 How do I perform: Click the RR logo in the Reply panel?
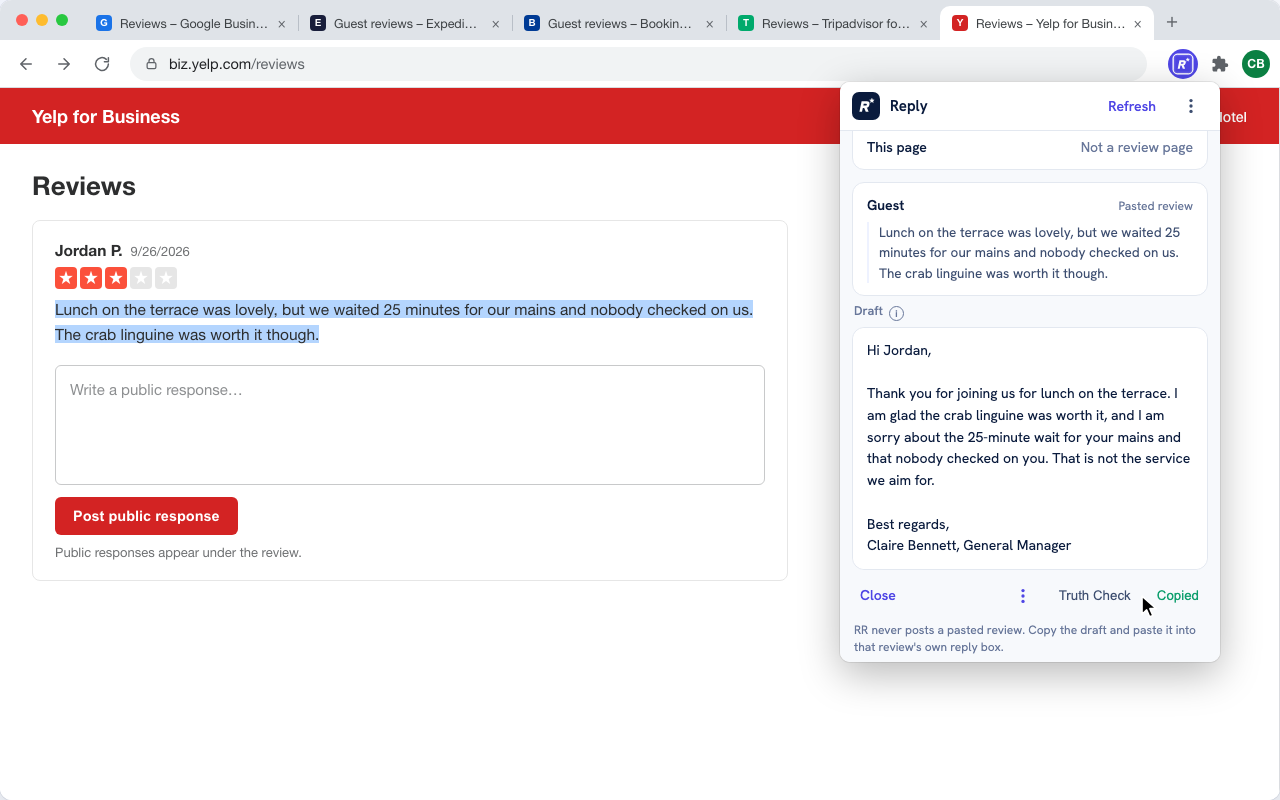866,106
